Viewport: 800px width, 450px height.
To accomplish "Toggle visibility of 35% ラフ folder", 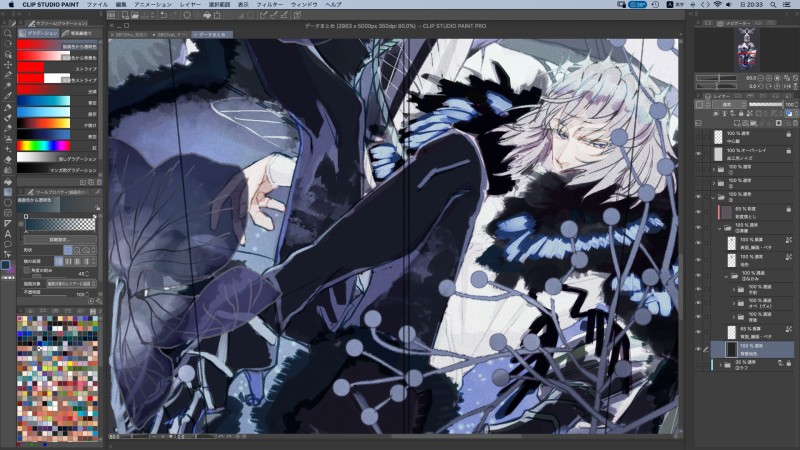I will tap(698, 364).
